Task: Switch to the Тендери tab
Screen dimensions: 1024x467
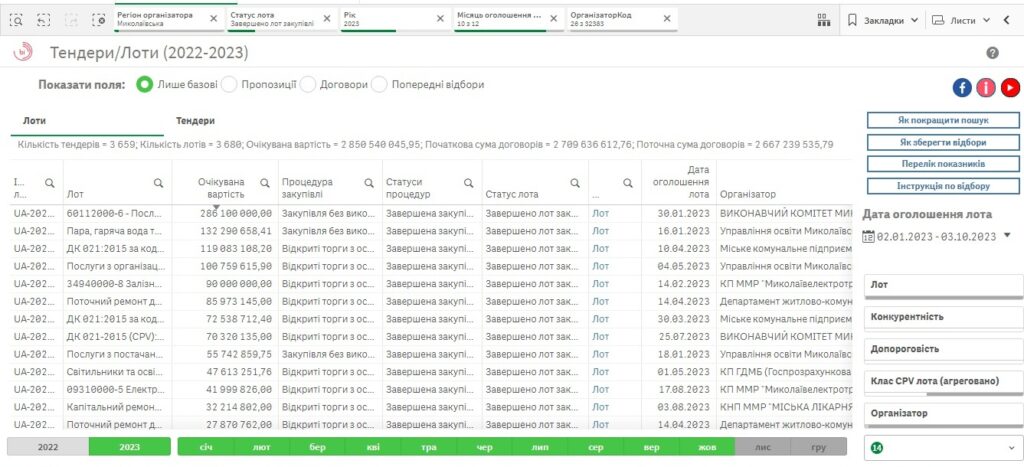Action: (x=195, y=121)
